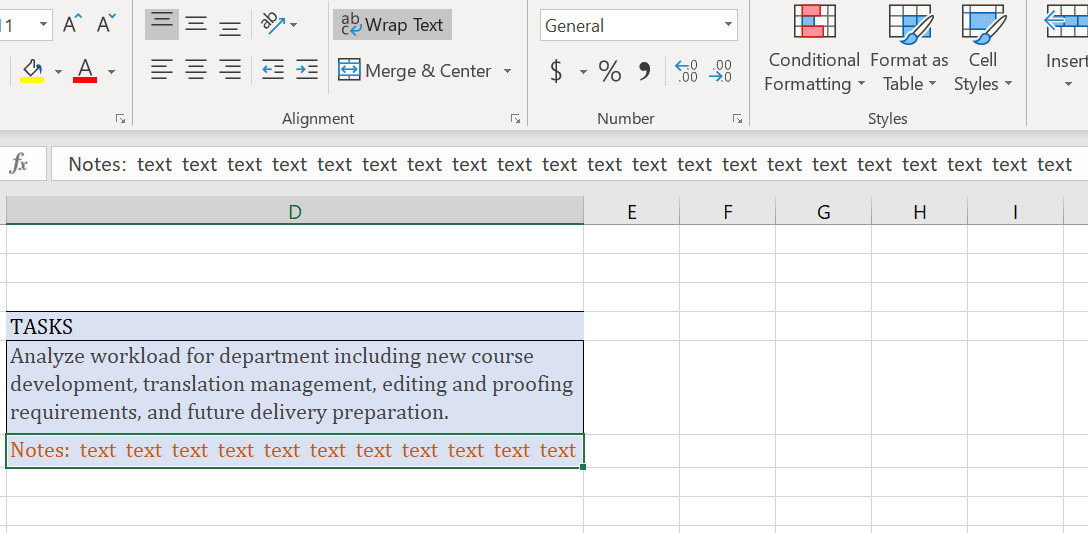Select the orange Notes text cell
This screenshot has height=533, width=1088.
click(295, 451)
